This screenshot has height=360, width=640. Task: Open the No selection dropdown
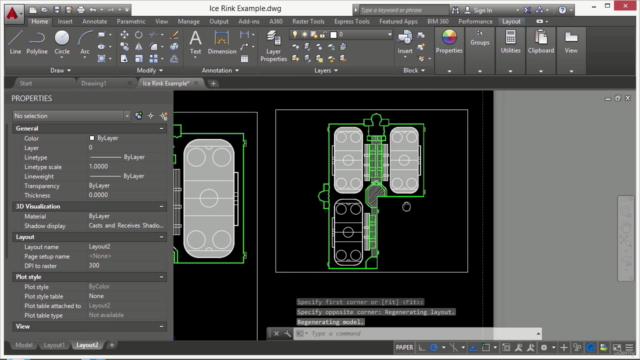click(x=71, y=116)
